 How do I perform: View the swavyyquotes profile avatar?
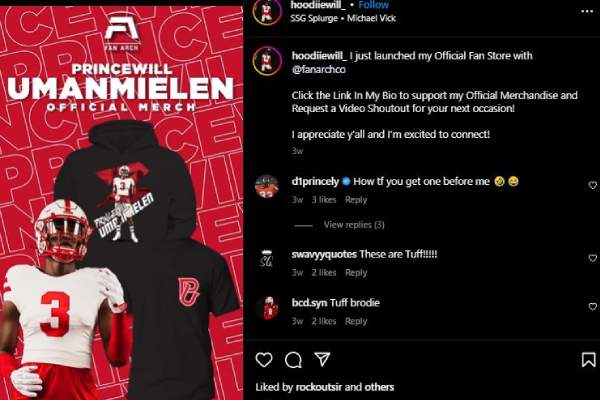point(267,259)
